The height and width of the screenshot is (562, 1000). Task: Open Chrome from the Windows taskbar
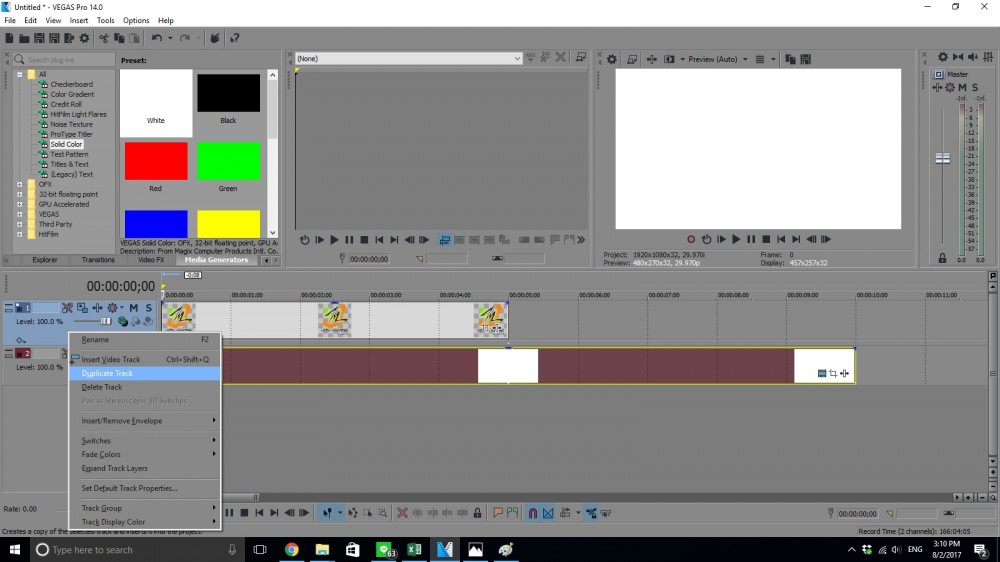[x=291, y=549]
